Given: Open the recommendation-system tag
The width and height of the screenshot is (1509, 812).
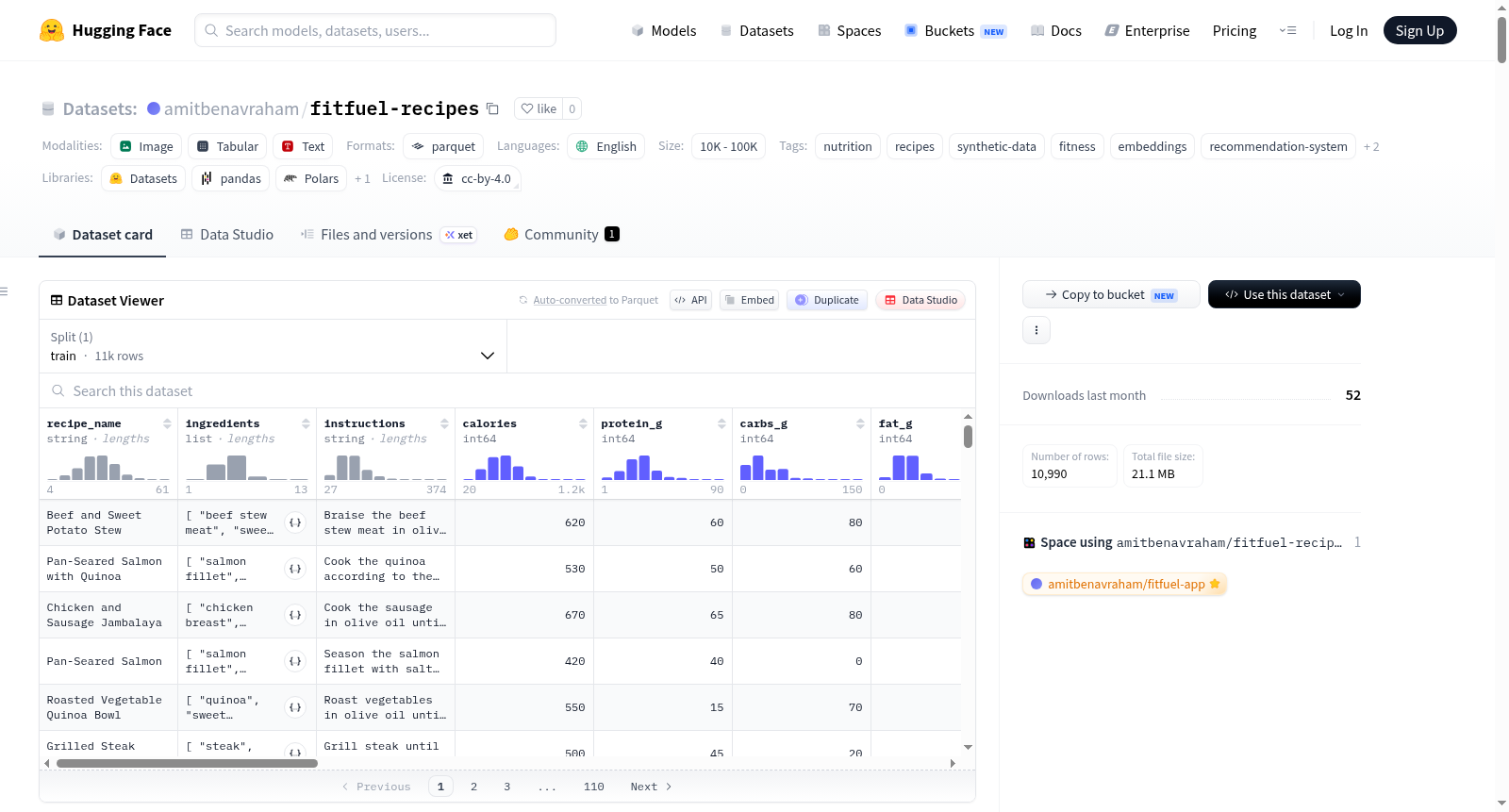Looking at the screenshot, I should (x=1278, y=146).
